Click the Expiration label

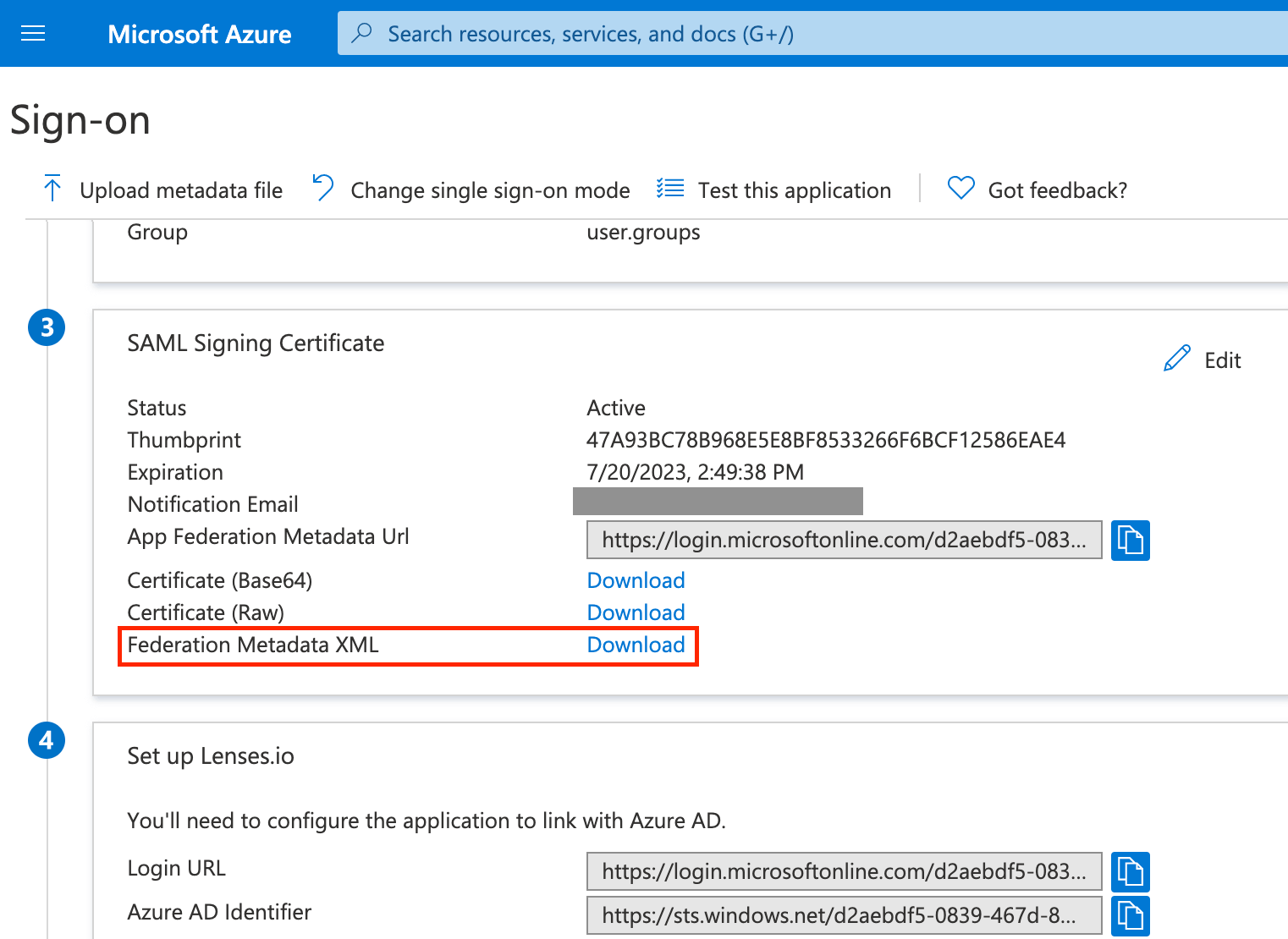(175, 472)
